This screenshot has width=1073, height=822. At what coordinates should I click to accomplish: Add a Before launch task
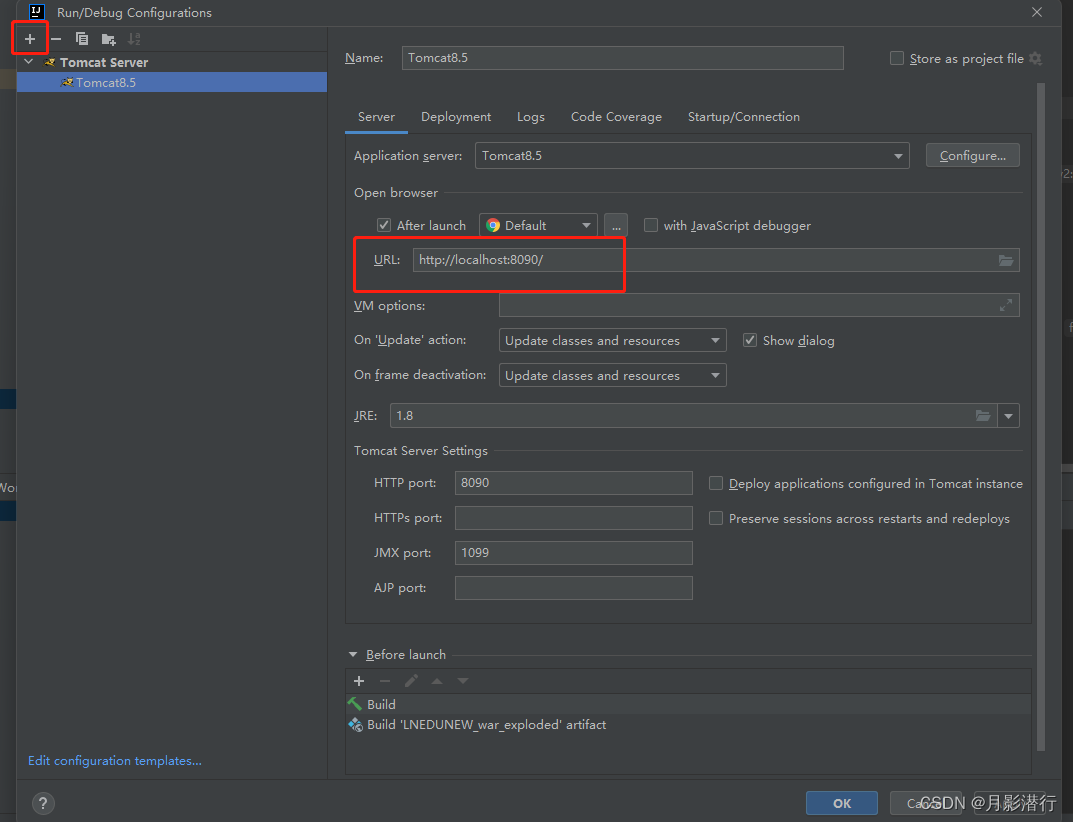[359, 681]
